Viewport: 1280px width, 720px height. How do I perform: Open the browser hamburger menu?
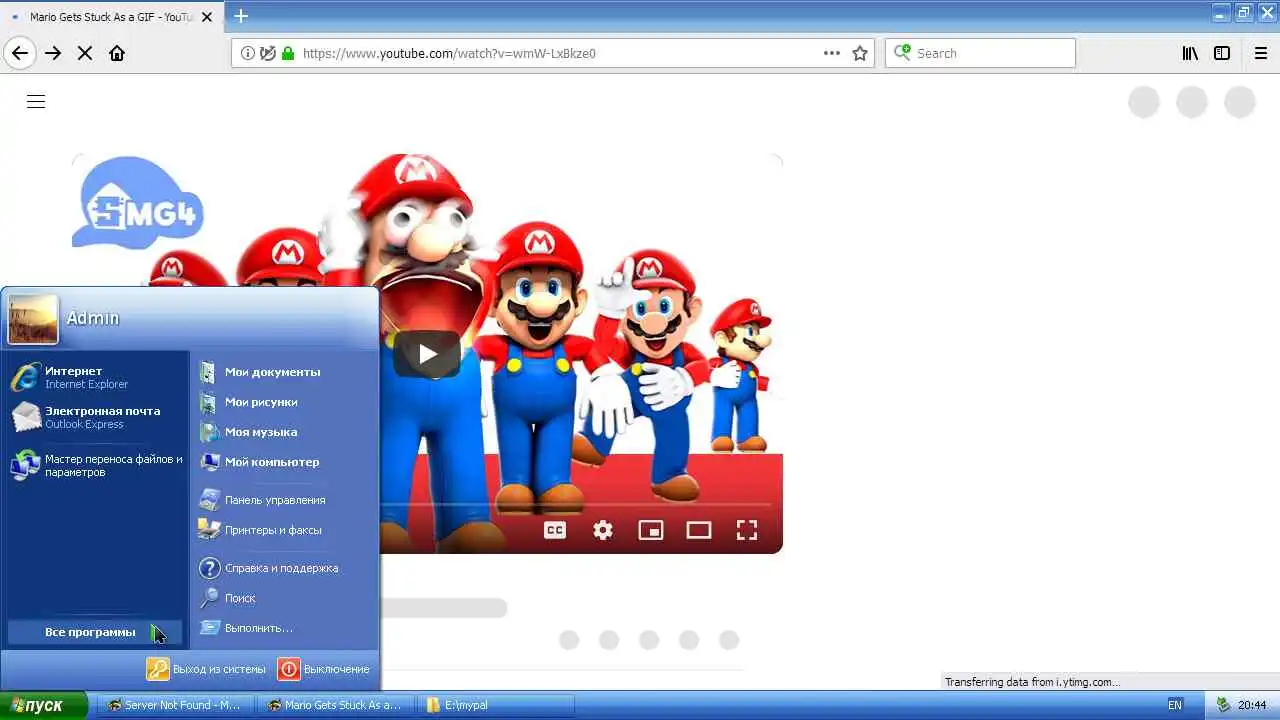1261,53
